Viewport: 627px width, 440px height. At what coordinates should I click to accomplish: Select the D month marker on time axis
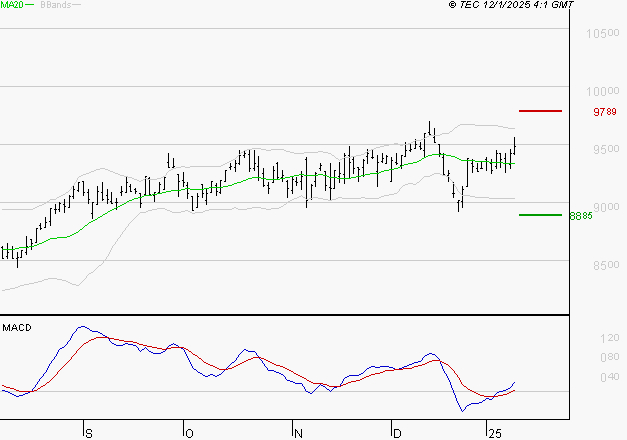click(x=397, y=433)
